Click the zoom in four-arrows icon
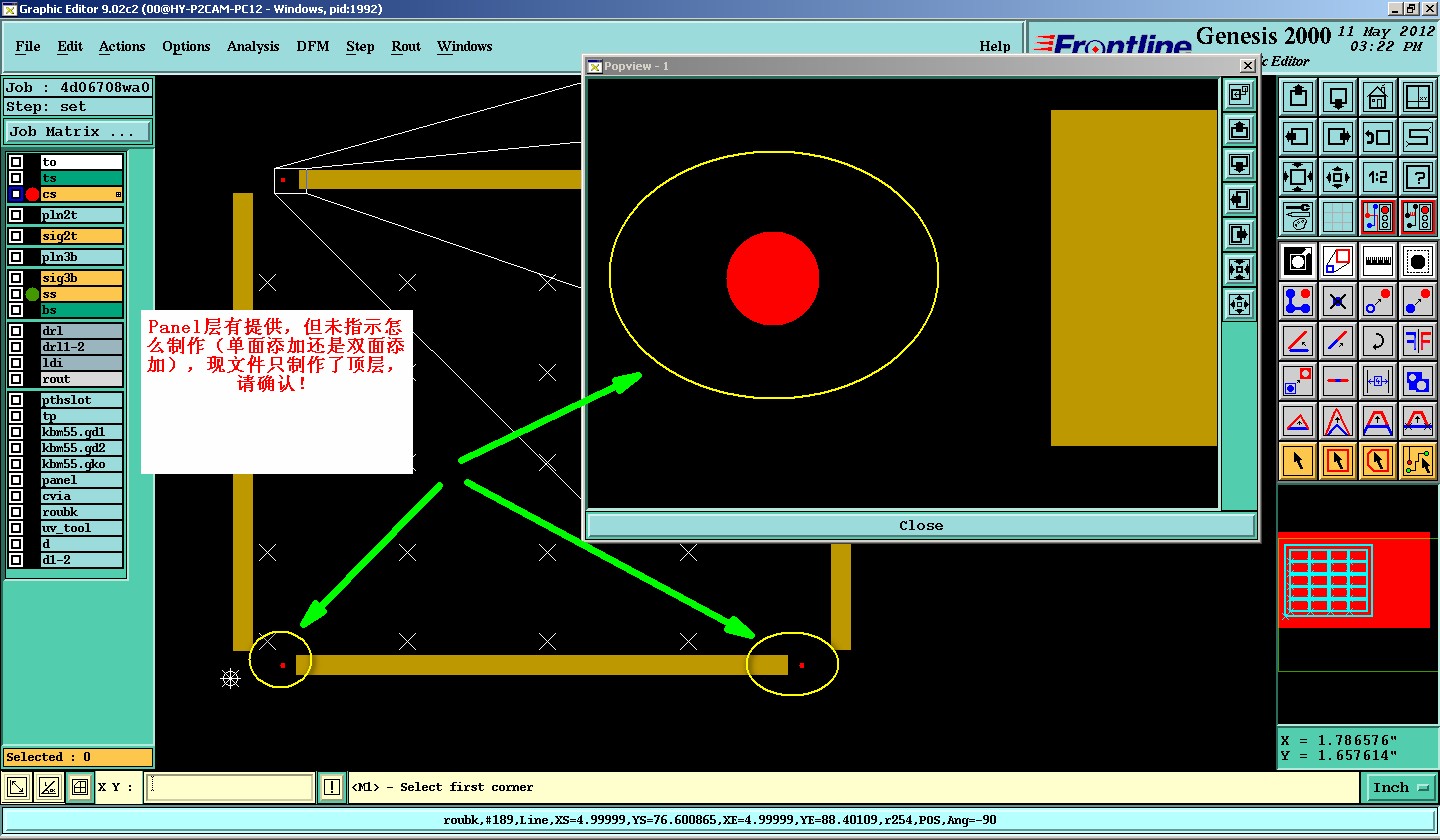Screen dimensions: 1440x840 click(1298, 177)
